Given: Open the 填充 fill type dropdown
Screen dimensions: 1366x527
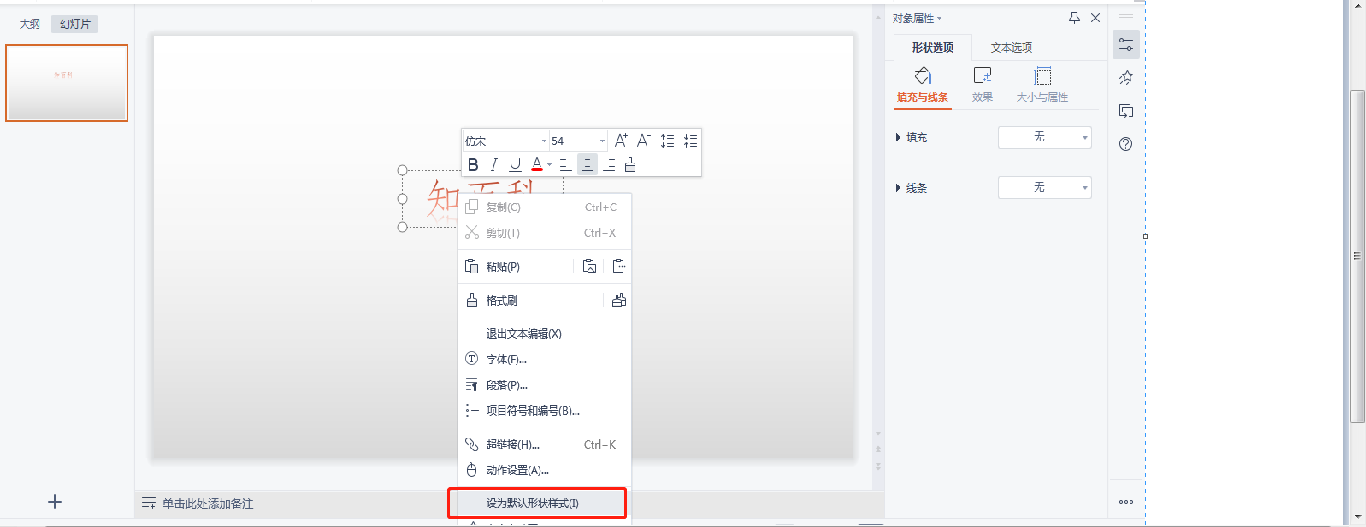Looking at the screenshot, I should tap(1044, 137).
